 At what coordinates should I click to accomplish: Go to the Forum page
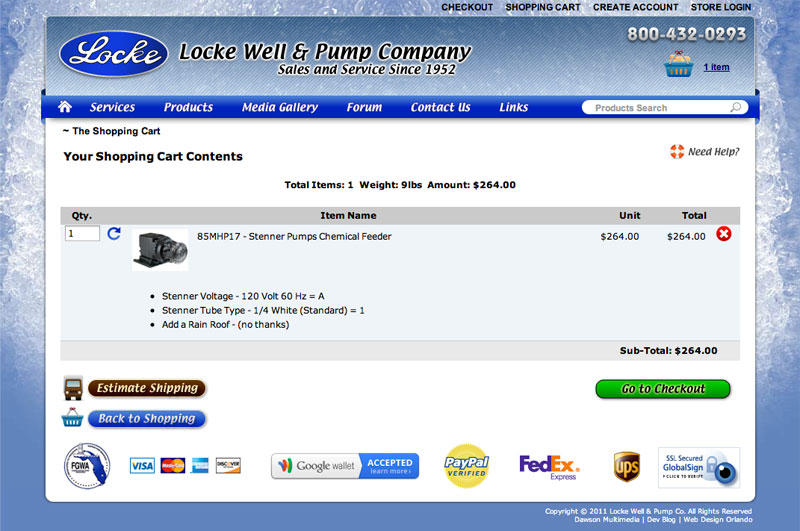point(364,107)
